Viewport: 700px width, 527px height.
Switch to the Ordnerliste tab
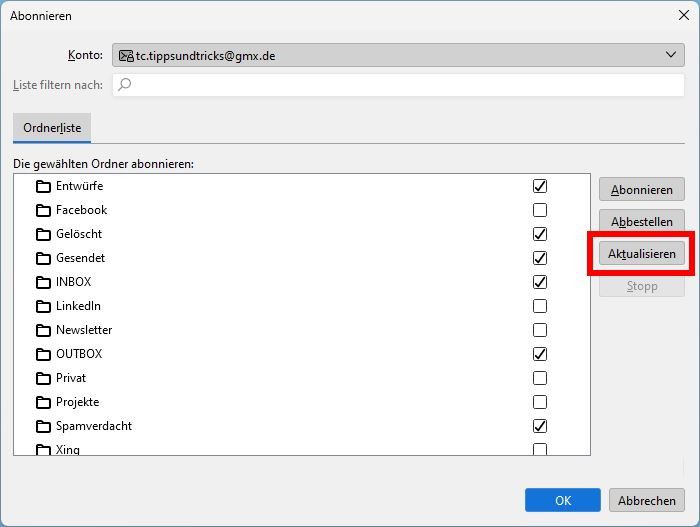click(x=52, y=128)
